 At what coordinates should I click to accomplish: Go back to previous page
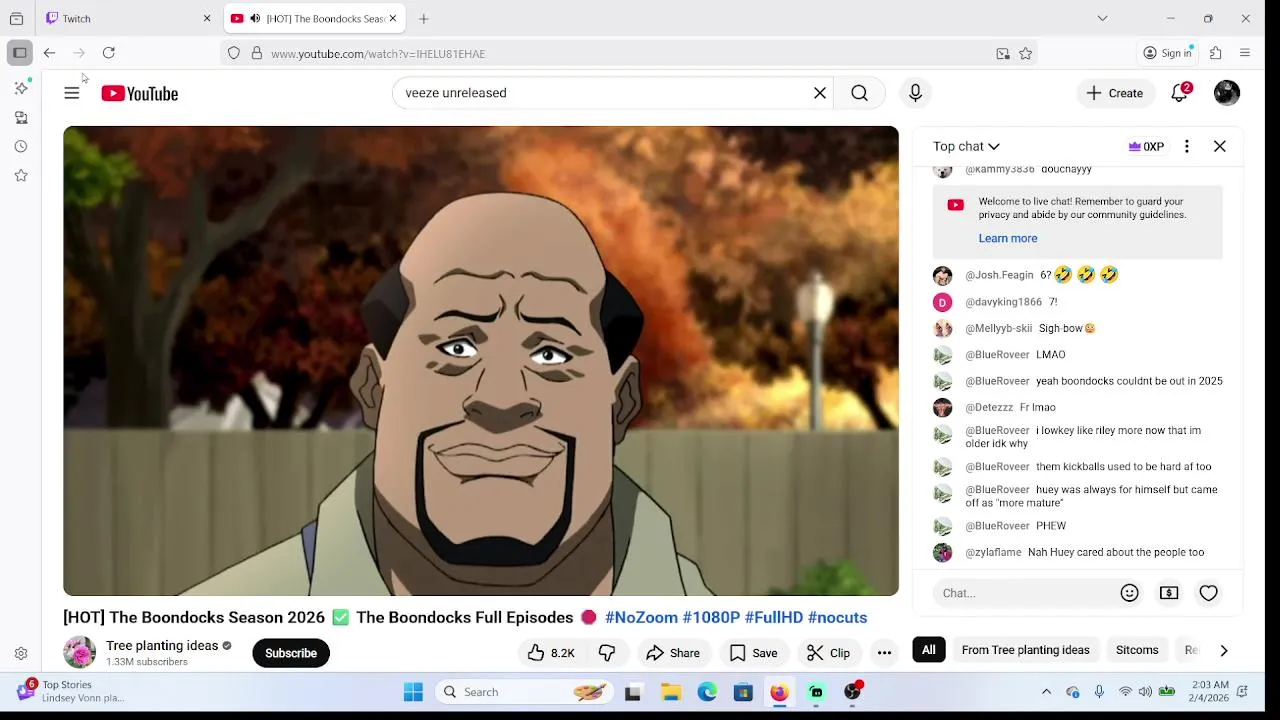tap(49, 53)
